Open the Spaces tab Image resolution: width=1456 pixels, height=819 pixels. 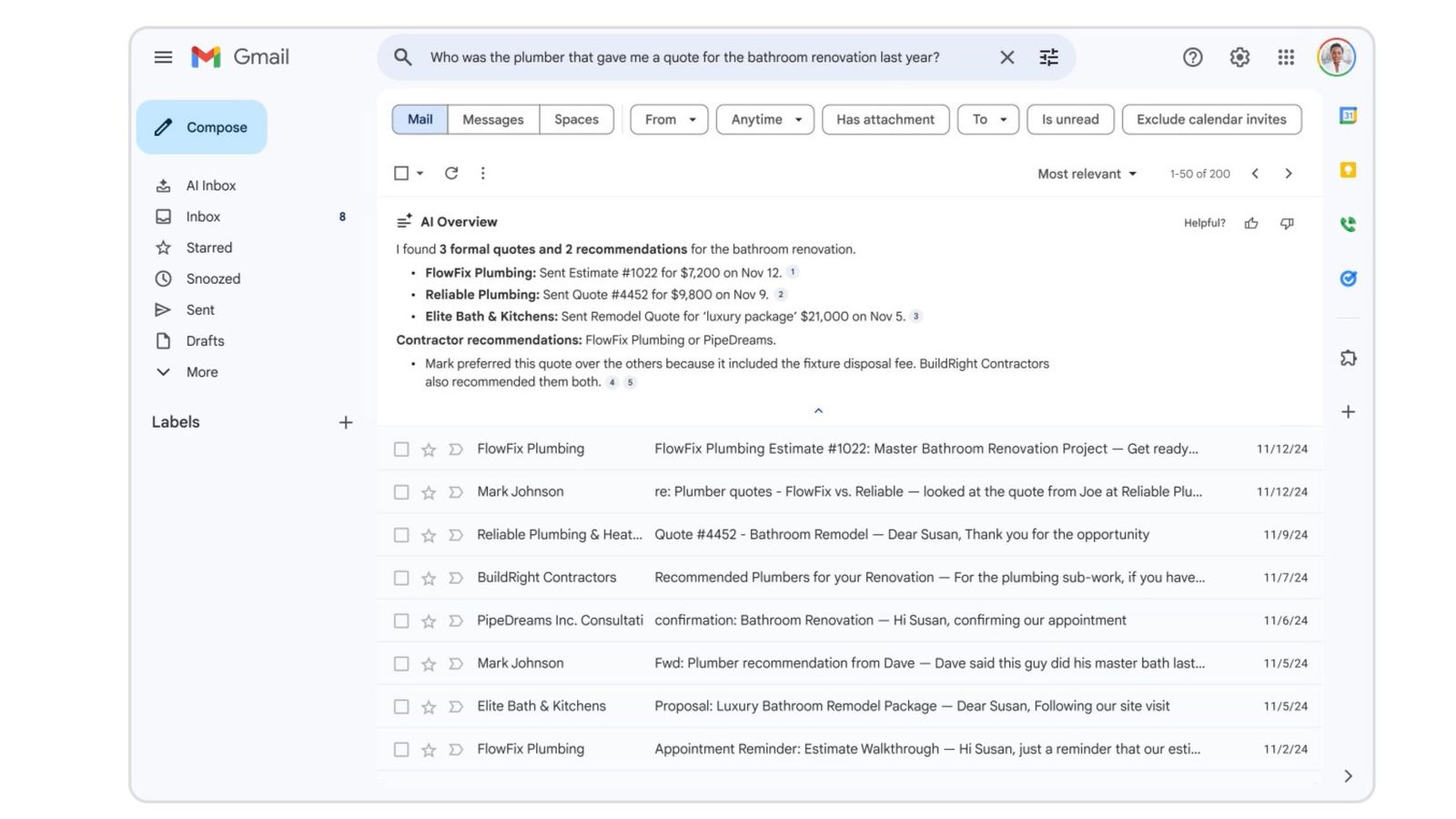576,119
